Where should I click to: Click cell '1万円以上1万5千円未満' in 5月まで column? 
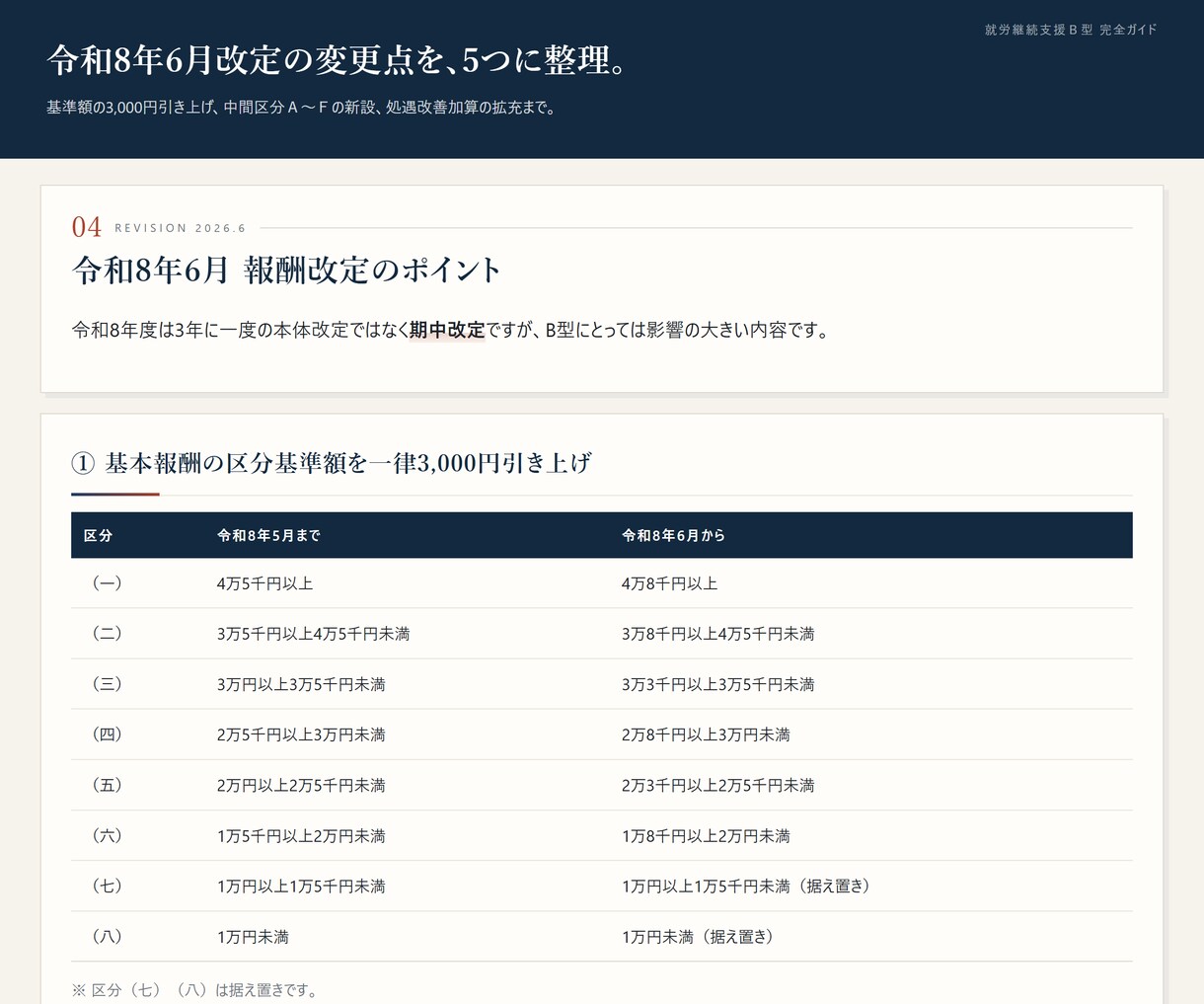301,887
